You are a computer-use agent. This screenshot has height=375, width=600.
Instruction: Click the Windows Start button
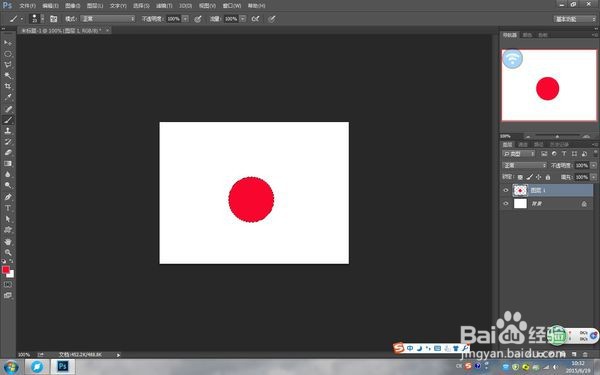click(11, 367)
